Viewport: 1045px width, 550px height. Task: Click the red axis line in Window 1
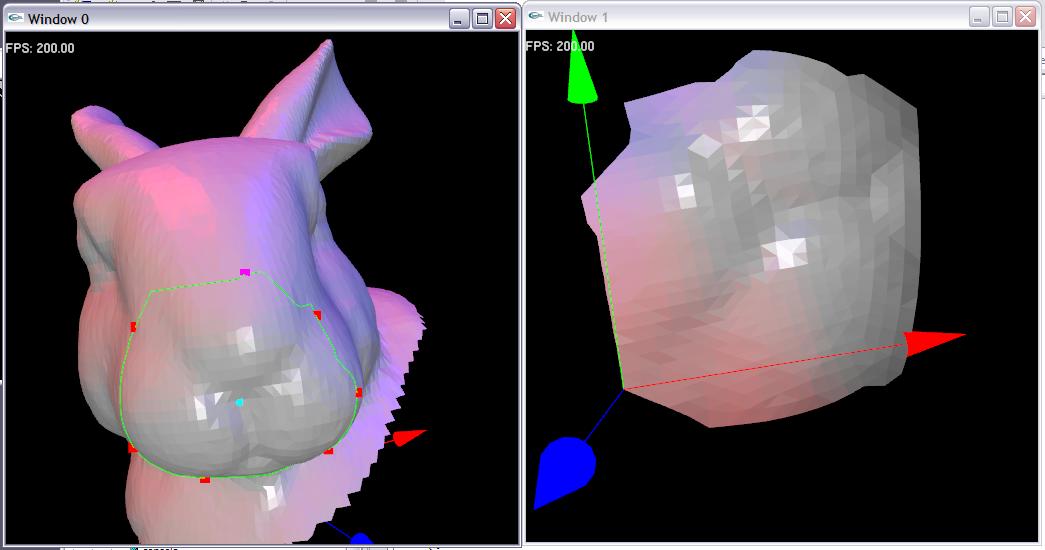pos(766,365)
